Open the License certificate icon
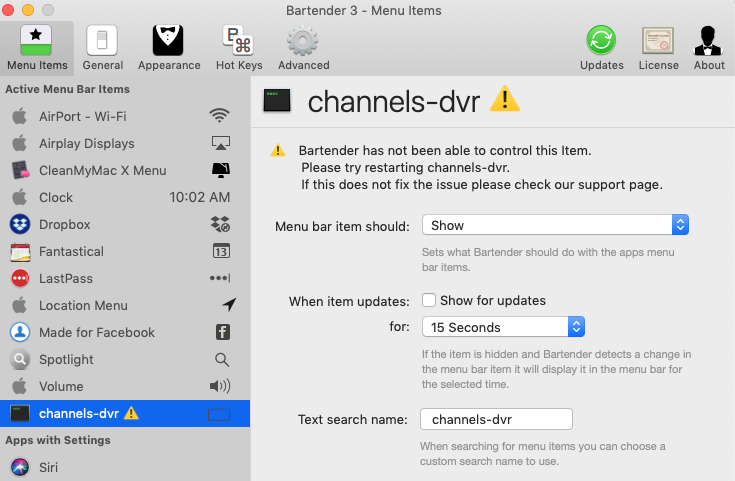 point(657,41)
